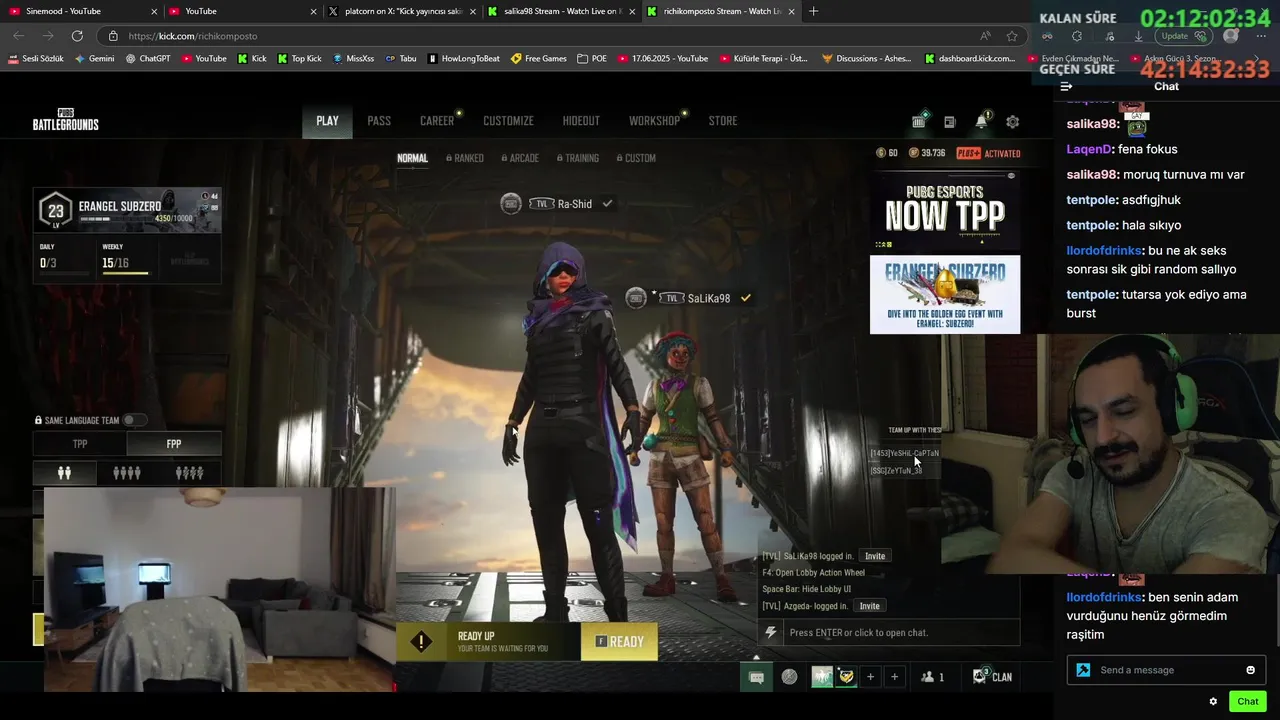Screen dimensions: 1280x720
Task: Click the Kick chat identity badge icon
Action: coord(1083,670)
